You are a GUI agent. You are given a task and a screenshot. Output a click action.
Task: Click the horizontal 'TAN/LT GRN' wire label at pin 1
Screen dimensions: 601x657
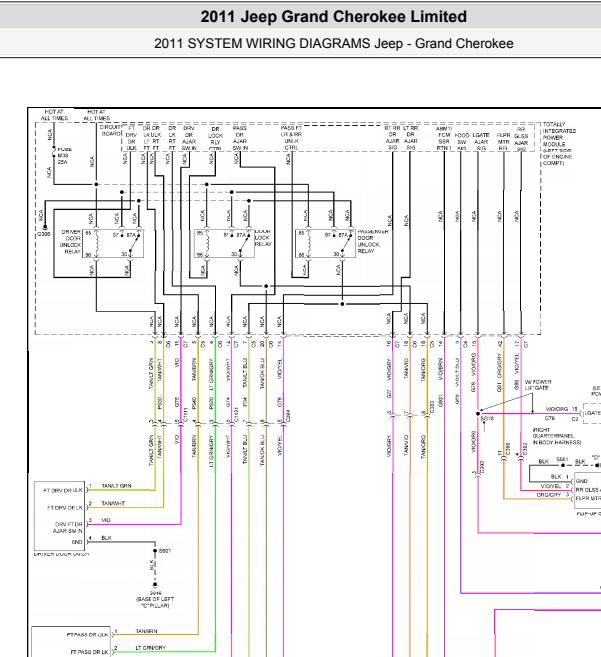(x=117, y=486)
